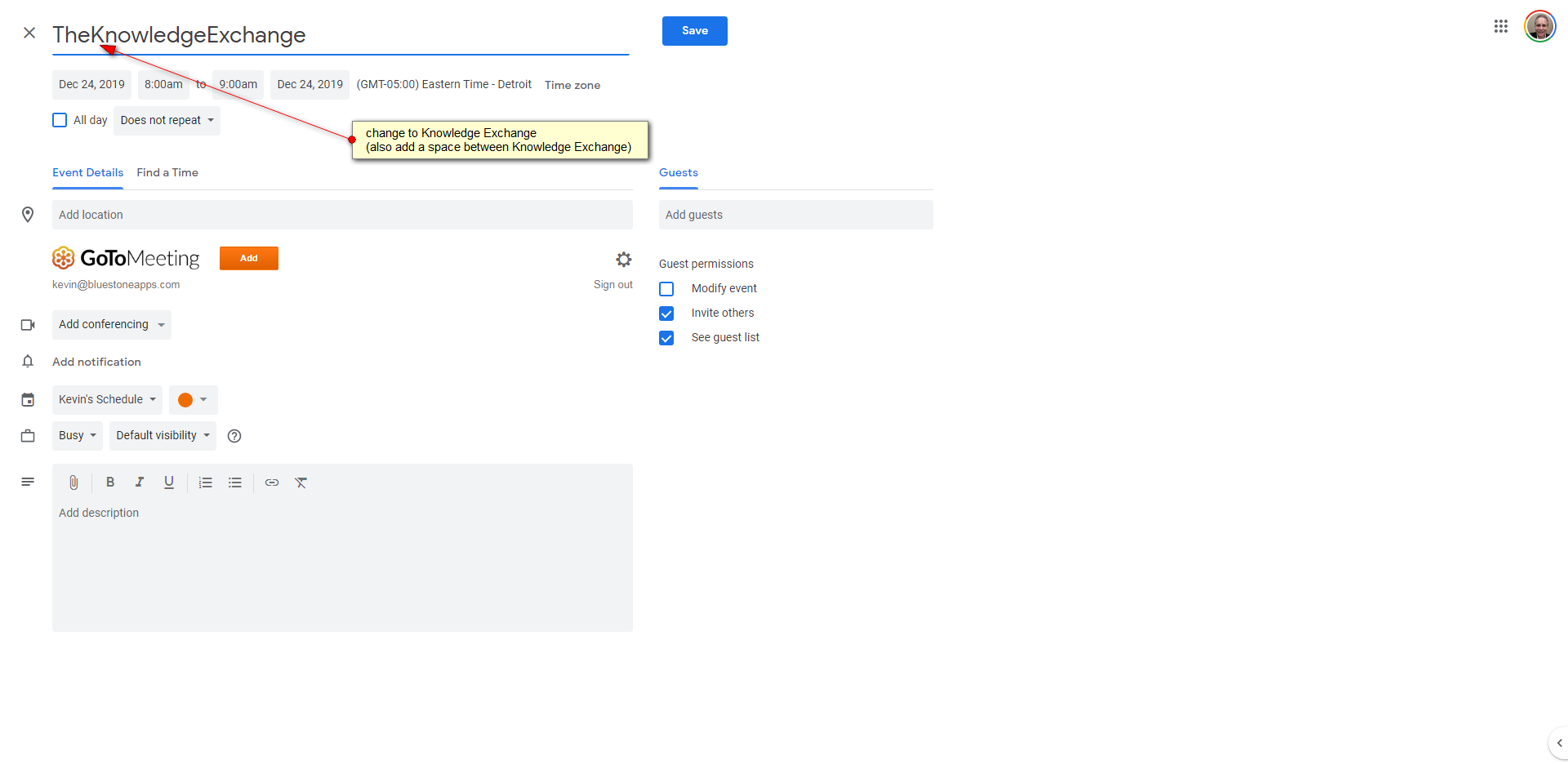
Task: Insert a link in description
Action: coord(272,483)
